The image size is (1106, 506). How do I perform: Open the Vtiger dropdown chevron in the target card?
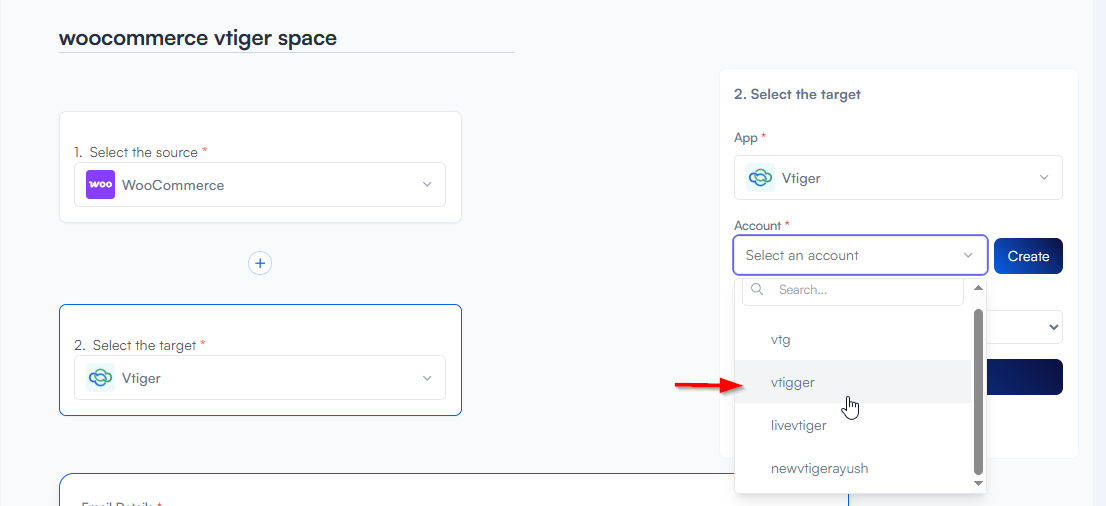coord(427,378)
